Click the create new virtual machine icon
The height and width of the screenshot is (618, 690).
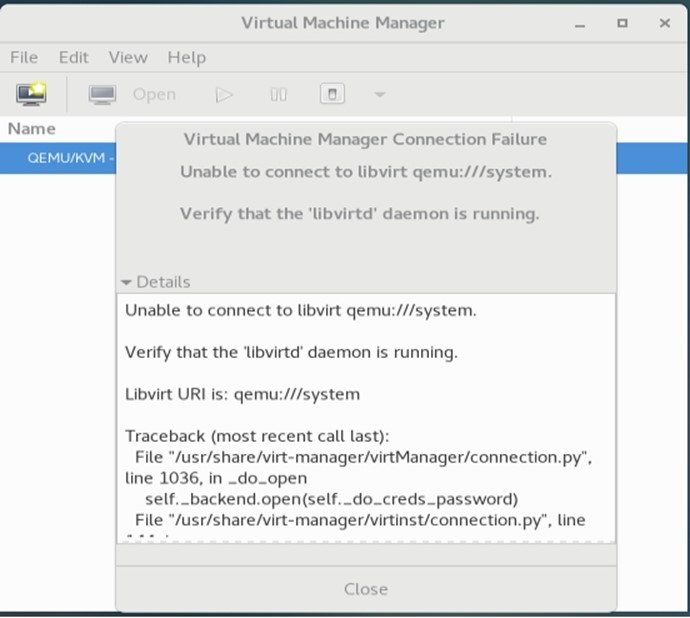[31, 94]
